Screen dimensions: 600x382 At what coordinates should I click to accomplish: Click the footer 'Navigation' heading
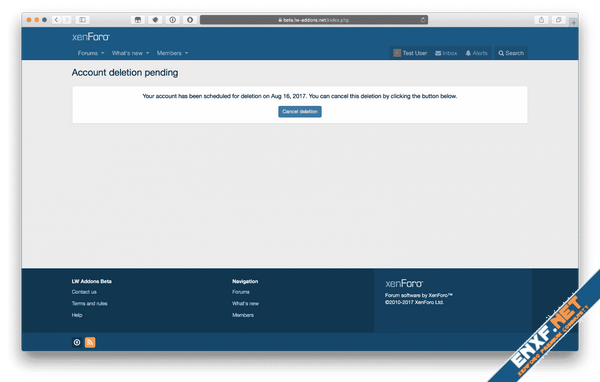245,281
